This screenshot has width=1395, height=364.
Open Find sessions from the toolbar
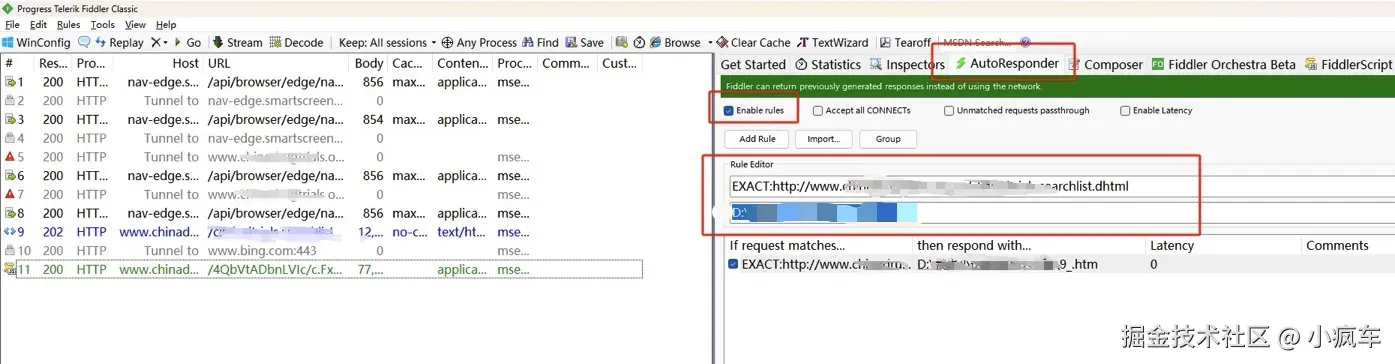(540, 43)
